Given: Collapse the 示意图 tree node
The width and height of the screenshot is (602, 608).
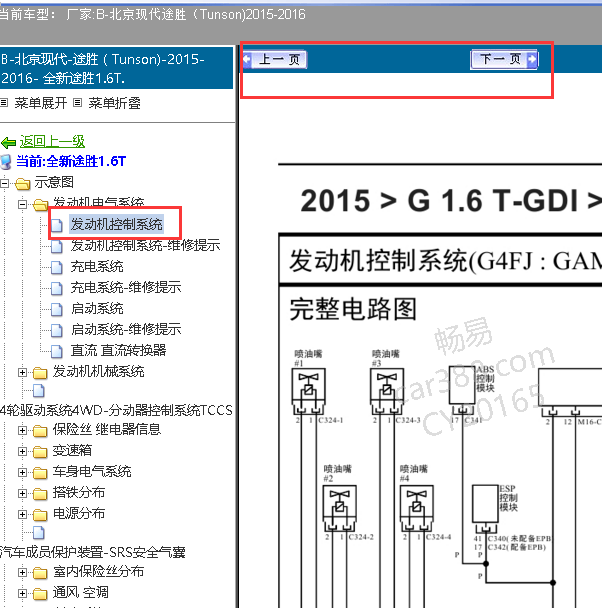Looking at the screenshot, I should (5, 183).
